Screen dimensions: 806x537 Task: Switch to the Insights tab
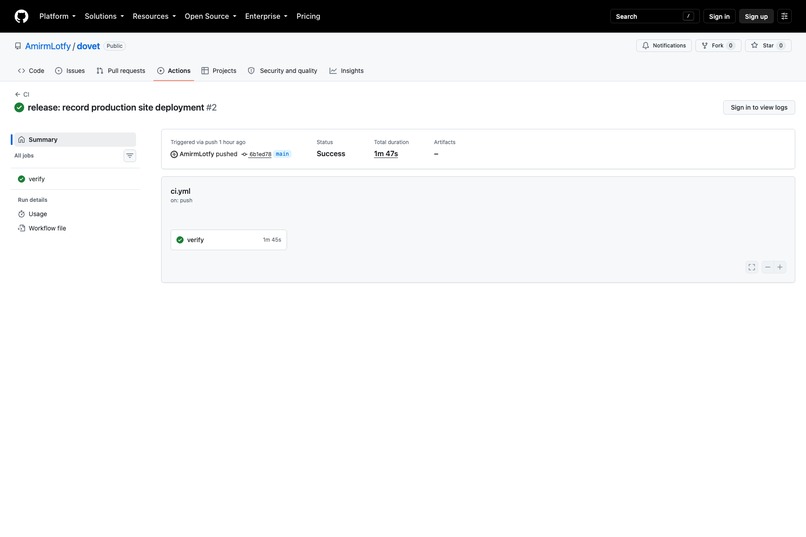(346, 71)
